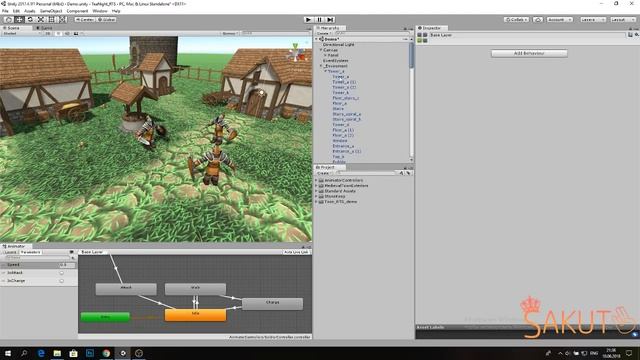
Task: Toggle Animator layers eye visibility icon
Action: (x=71, y=252)
